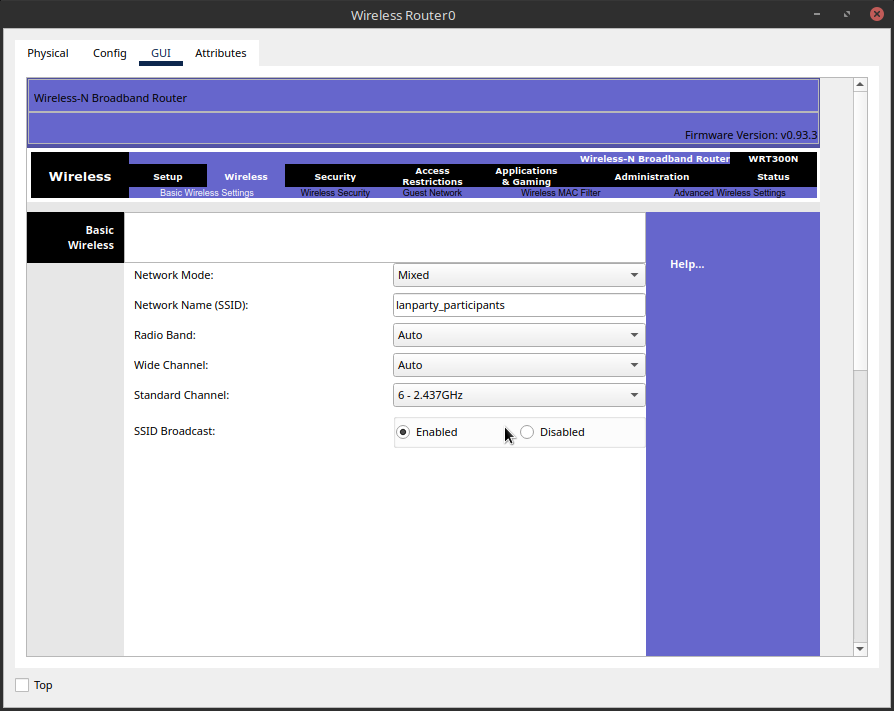Viewport: 894px width, 711px height.
Task: Navigate to the Administration section
Action: pos(651,177)
